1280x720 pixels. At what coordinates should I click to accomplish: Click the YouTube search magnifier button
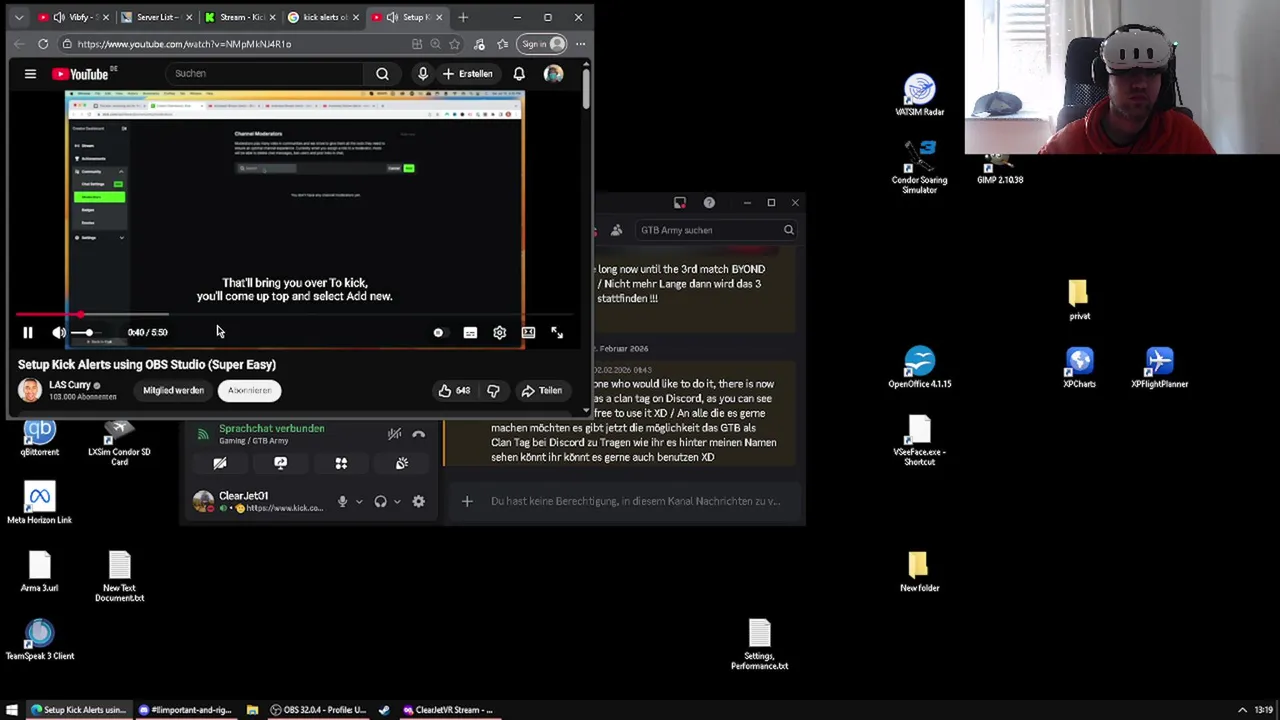(382, 74)
